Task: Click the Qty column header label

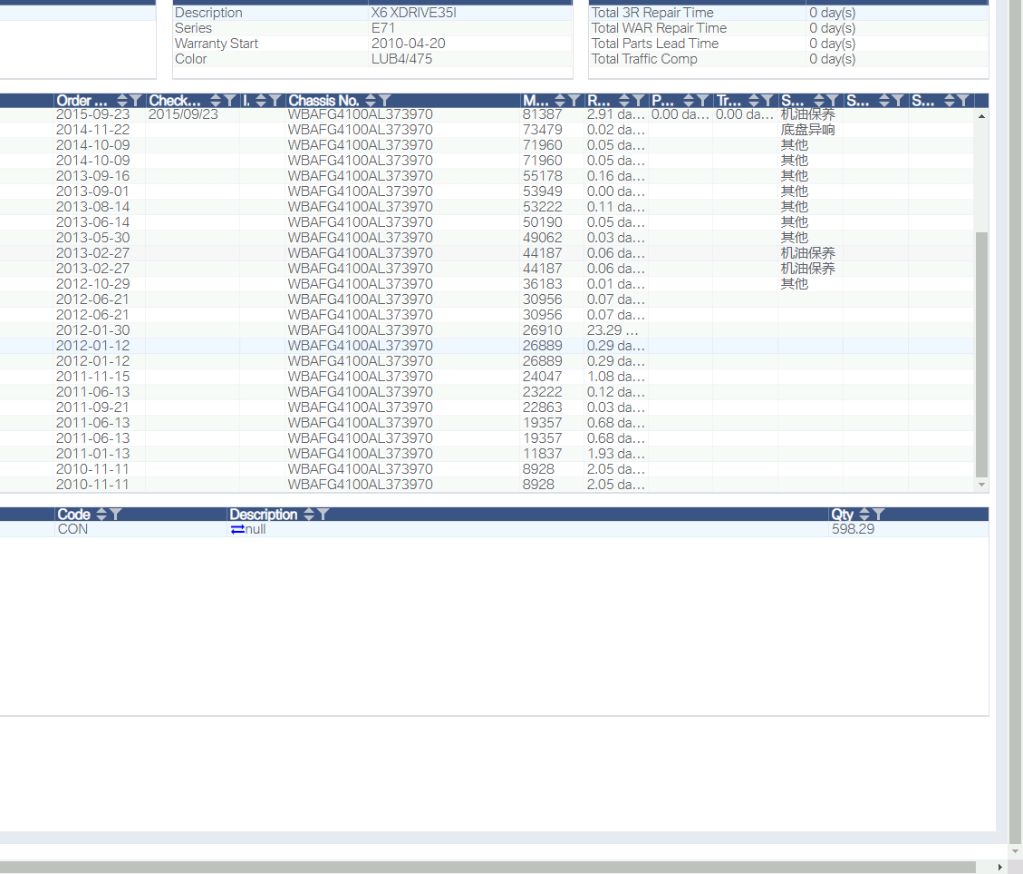Action: [842, 514]
